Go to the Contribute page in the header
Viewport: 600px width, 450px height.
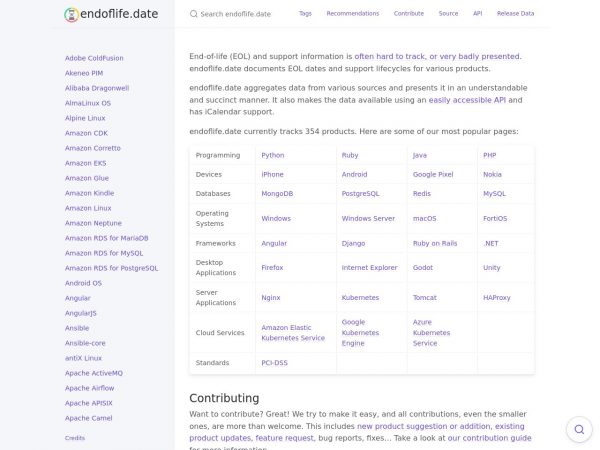click(408, 14)
